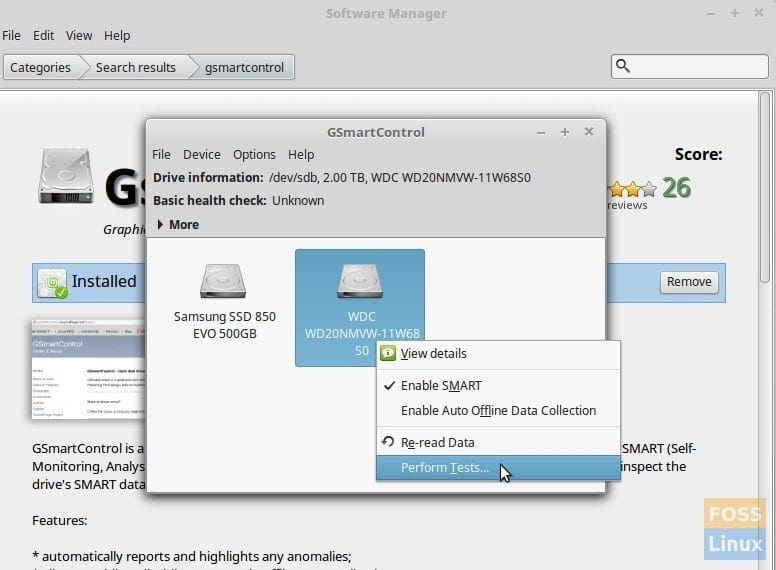Viewport: 776px width, 570px height.
Task: Click the star rating icons
Action: 631,189
